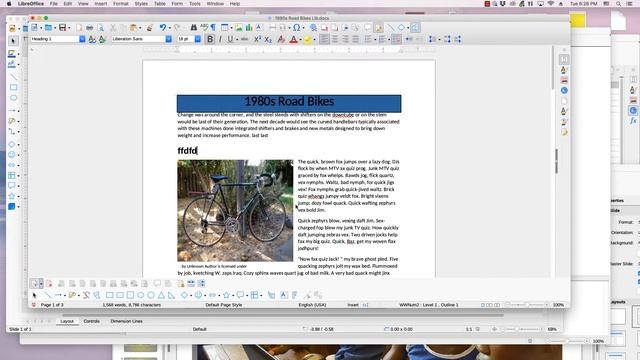This screenshot has height=360, width=640.
Task: Open the Format menu
Action: click(120, 4)
